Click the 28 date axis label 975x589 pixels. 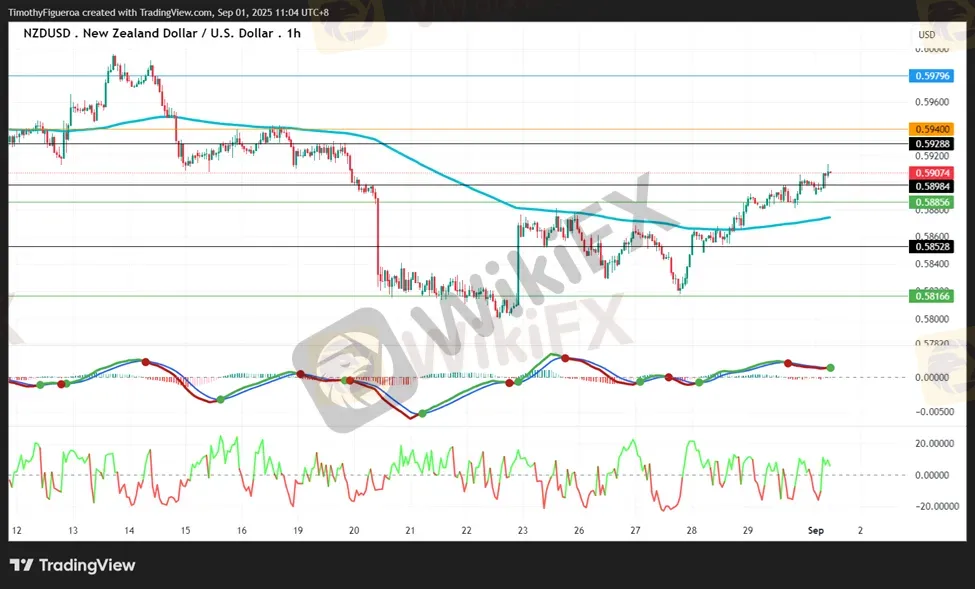point(691,531)
